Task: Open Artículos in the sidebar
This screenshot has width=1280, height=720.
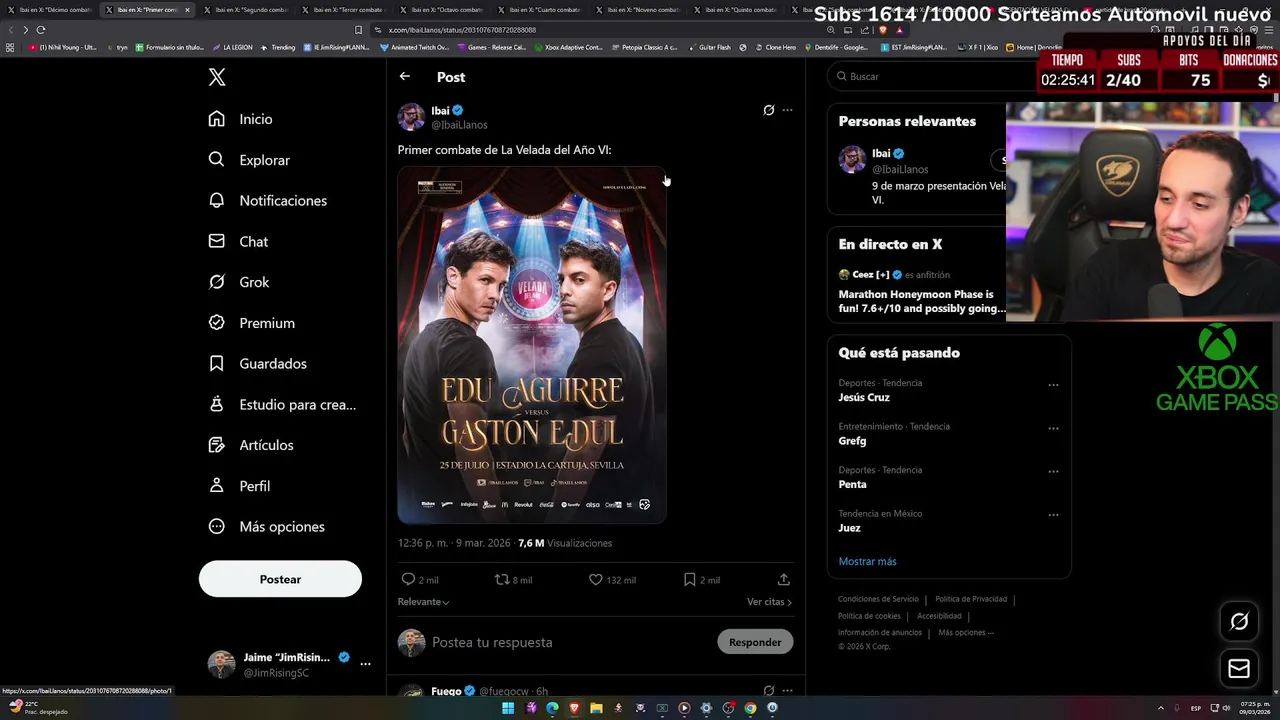Action: click(251, 445)
